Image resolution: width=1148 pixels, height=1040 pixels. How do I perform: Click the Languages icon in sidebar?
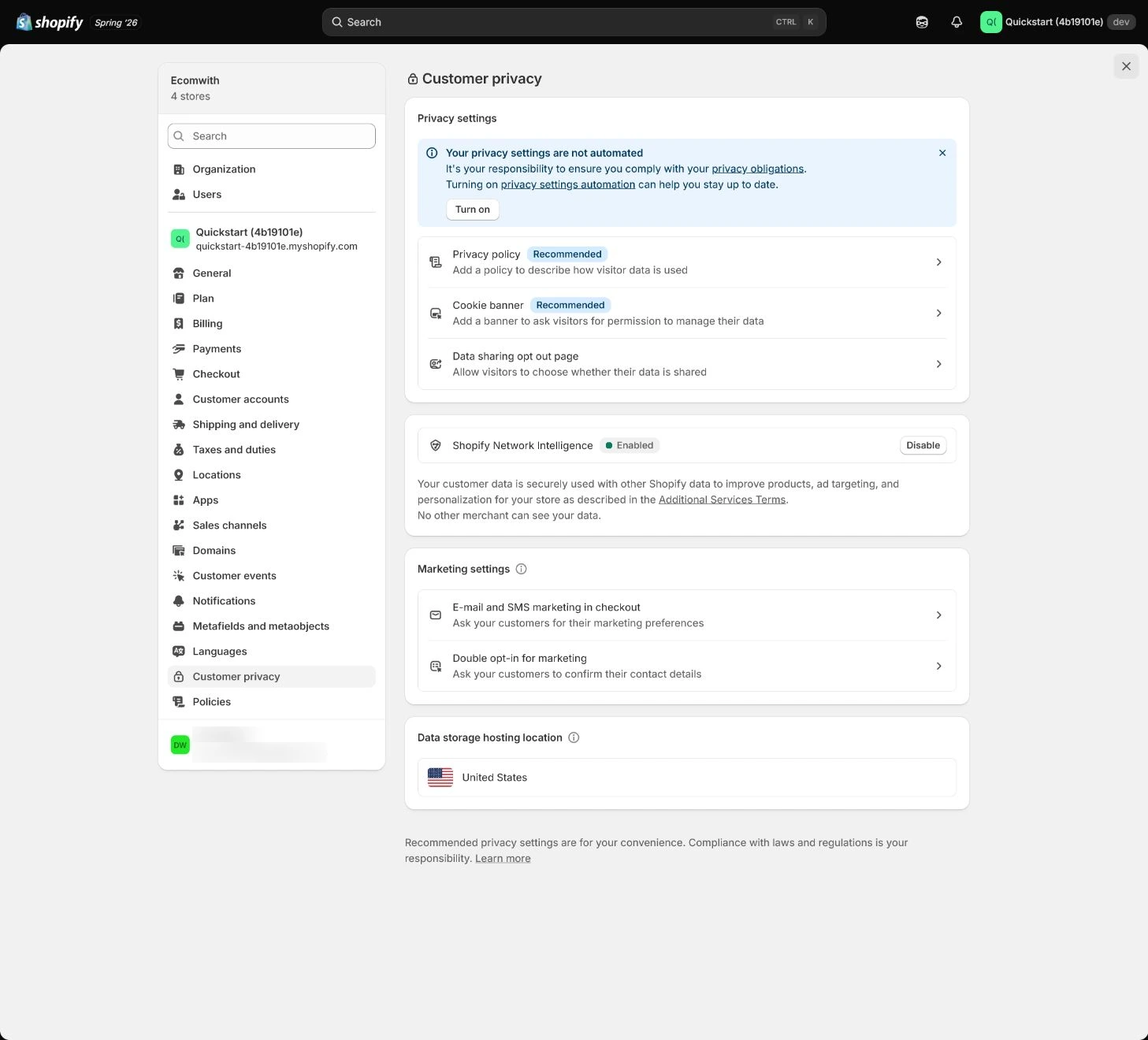[x=179, y=652]
